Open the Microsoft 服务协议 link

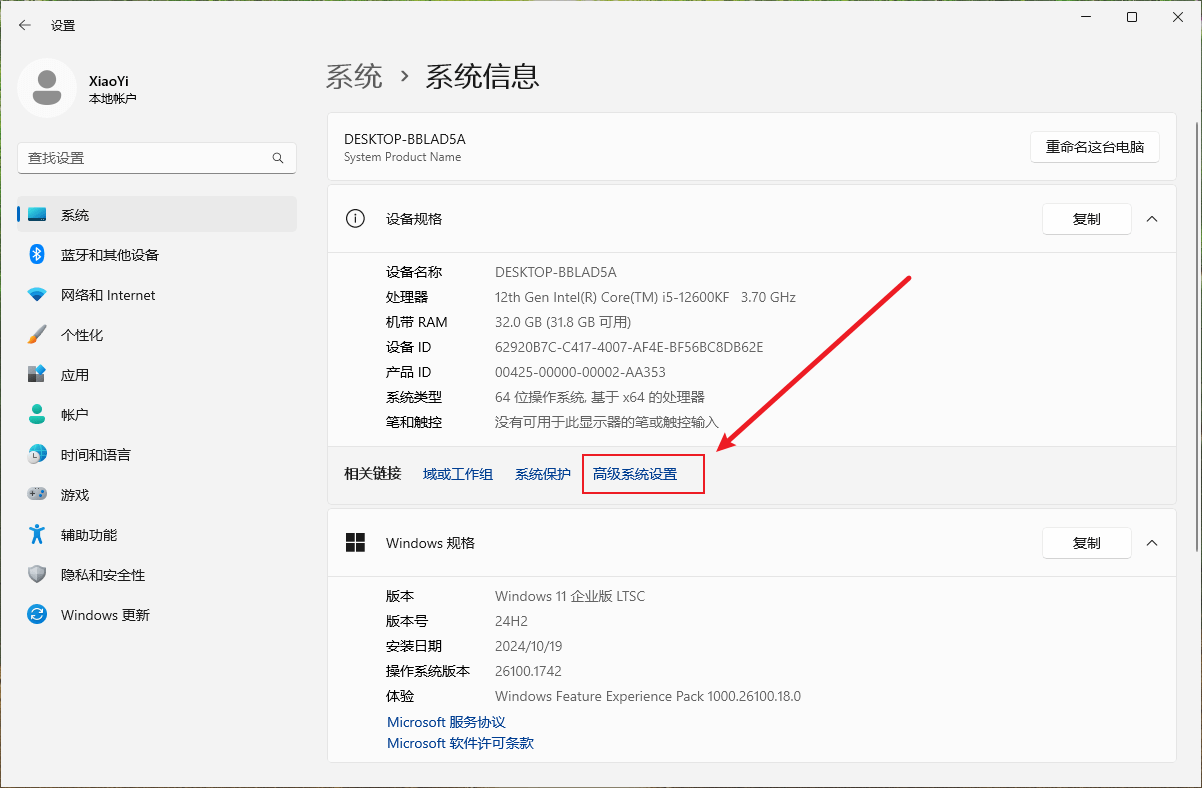click(446, 721)
